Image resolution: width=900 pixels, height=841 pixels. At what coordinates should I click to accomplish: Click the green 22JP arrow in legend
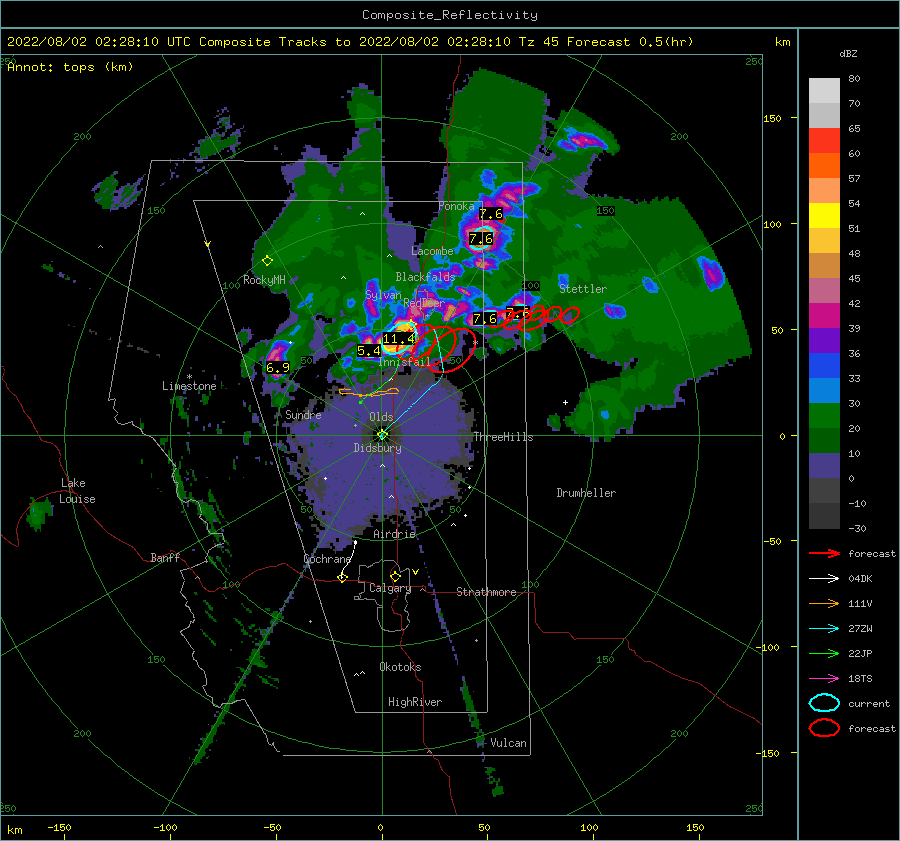pyautogui.click(x=824, y=653)
